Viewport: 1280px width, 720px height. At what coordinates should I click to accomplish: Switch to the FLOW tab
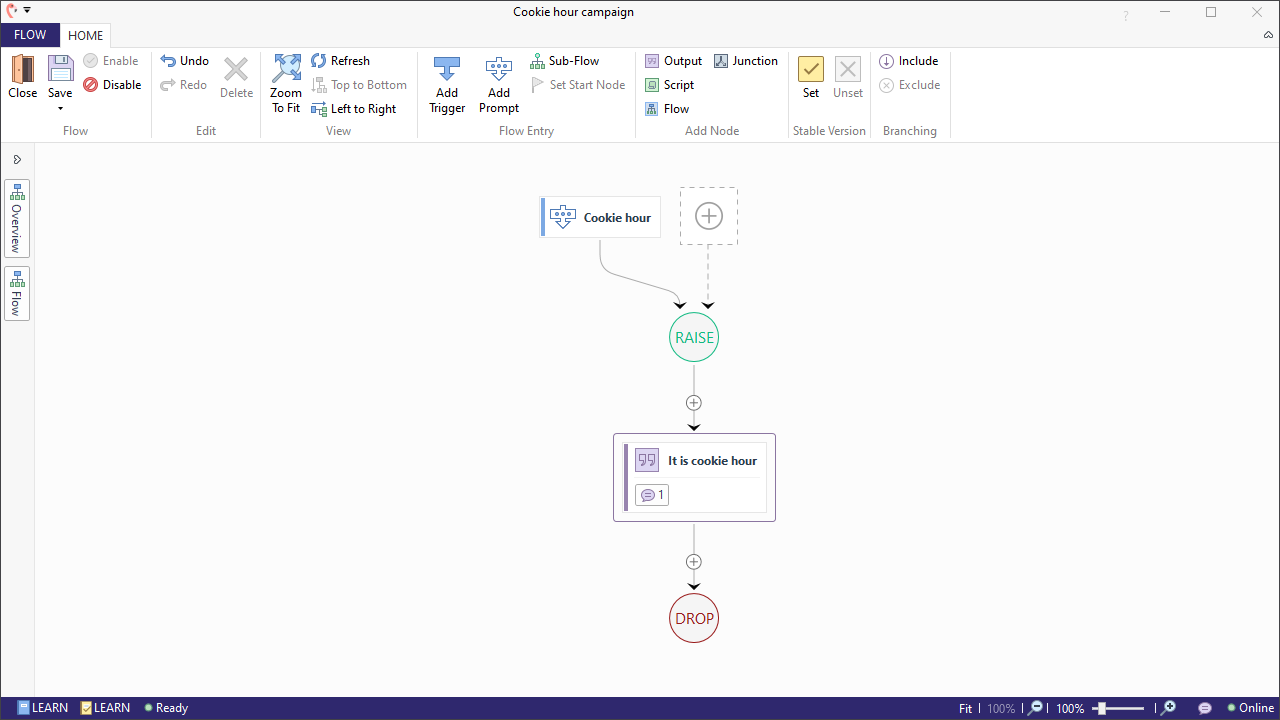point(30,35)
